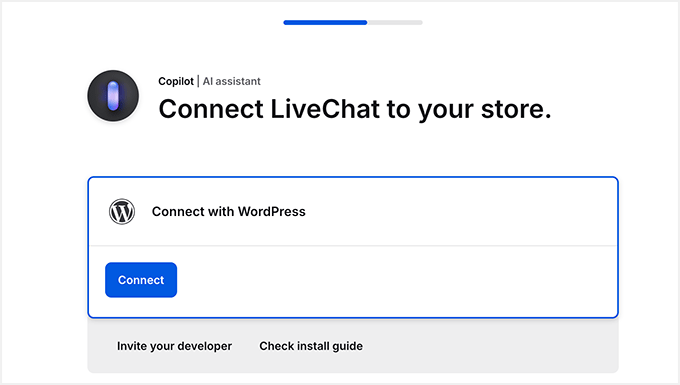This screenshot has height=385, width=680.
Task: Click the filled blue progress step
Action: 325,23
